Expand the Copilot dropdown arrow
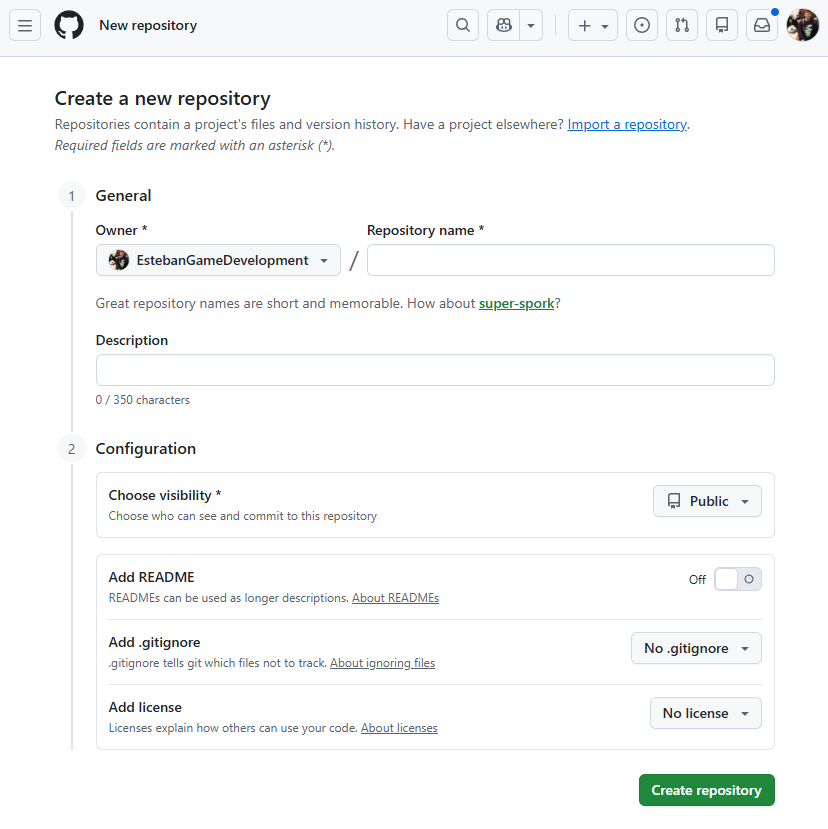Image resolution: width=828 pixels, height=829 pixels. pyautogui.click(x=532, y=26)
